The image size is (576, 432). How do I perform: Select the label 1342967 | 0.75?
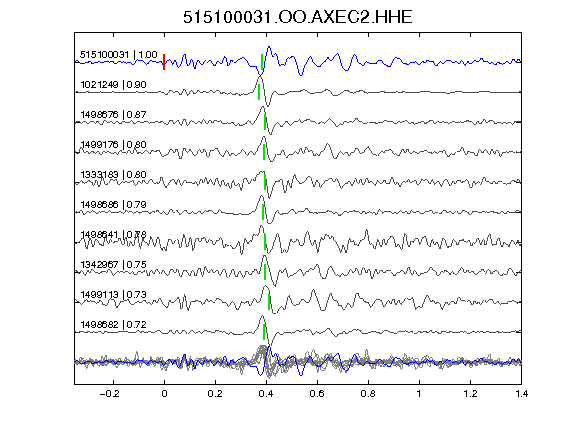pos(113,264)
